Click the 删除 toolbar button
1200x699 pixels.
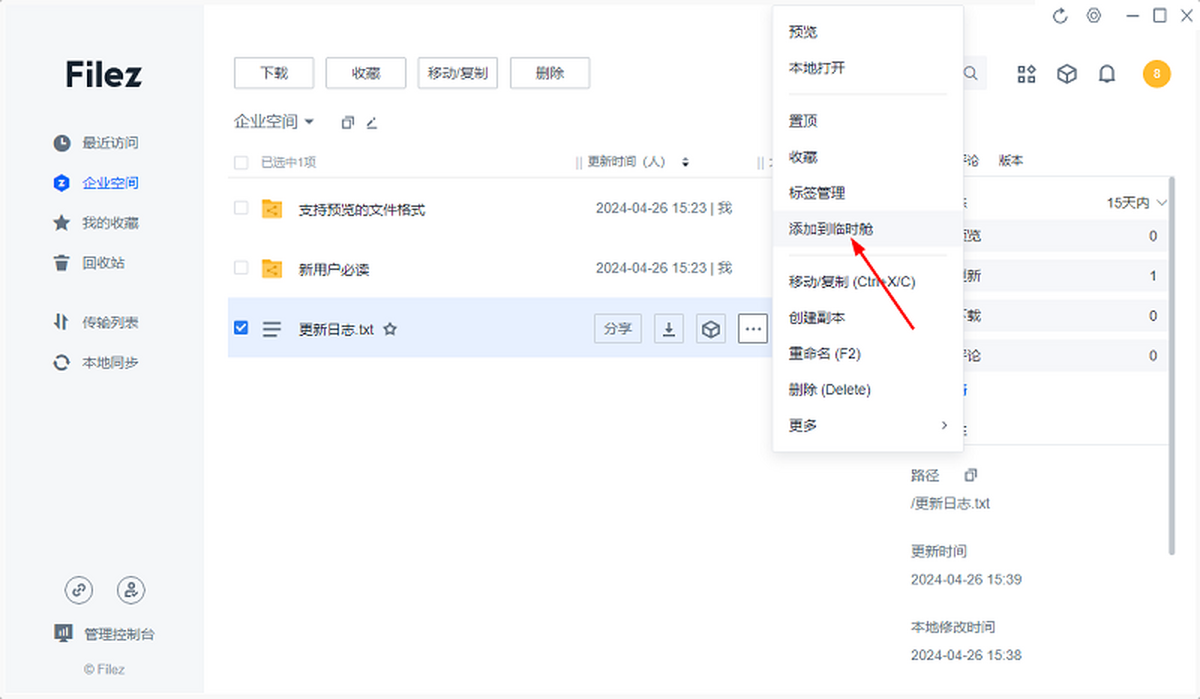550,73
